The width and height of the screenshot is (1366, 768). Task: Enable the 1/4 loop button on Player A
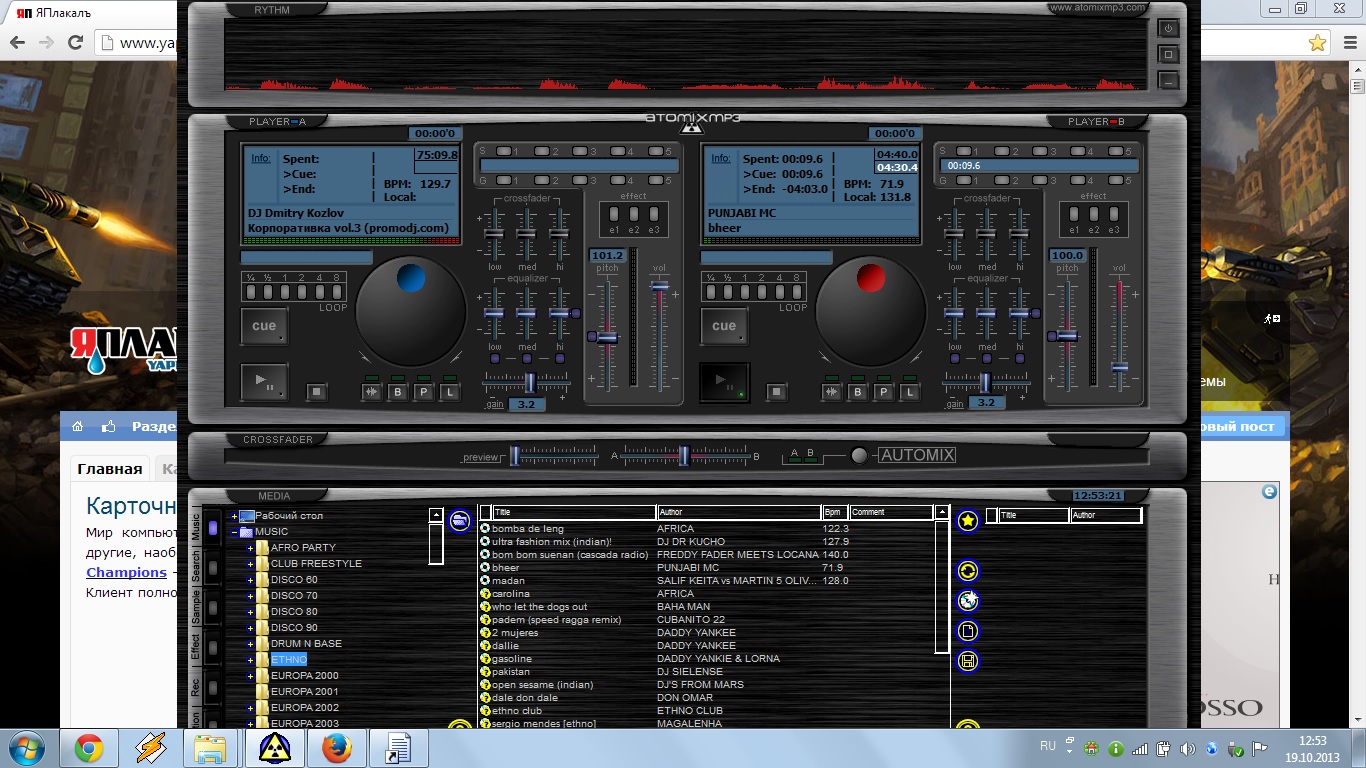252,293
